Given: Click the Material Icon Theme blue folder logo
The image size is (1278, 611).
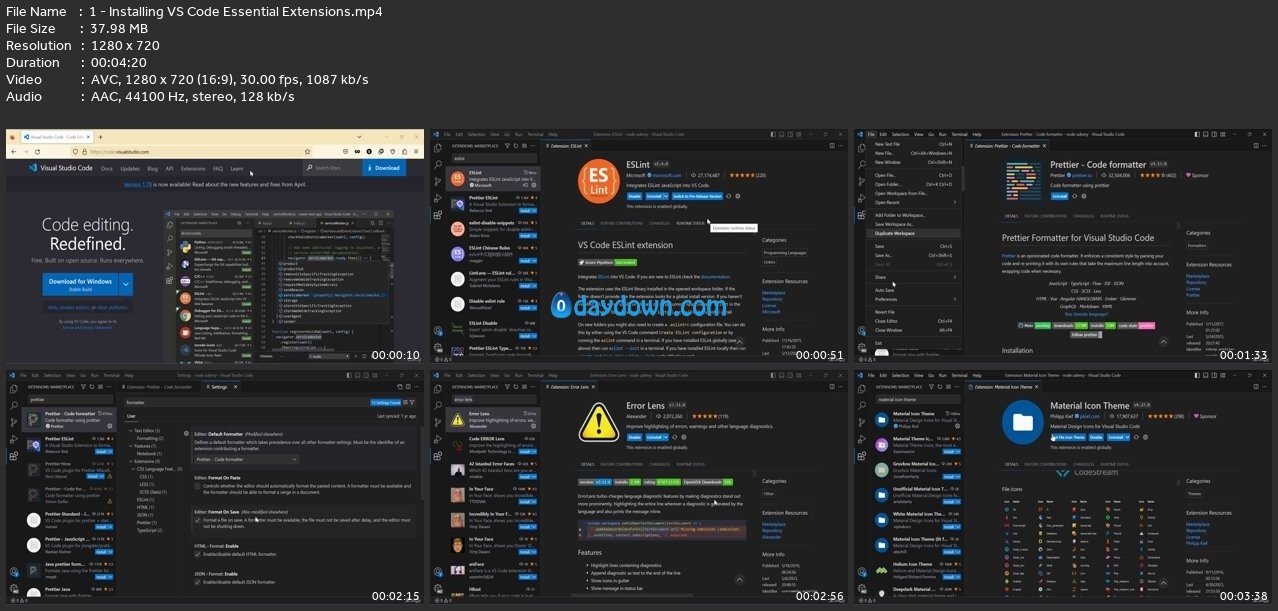Looking at the screenshot, I should coord(1022,420).
